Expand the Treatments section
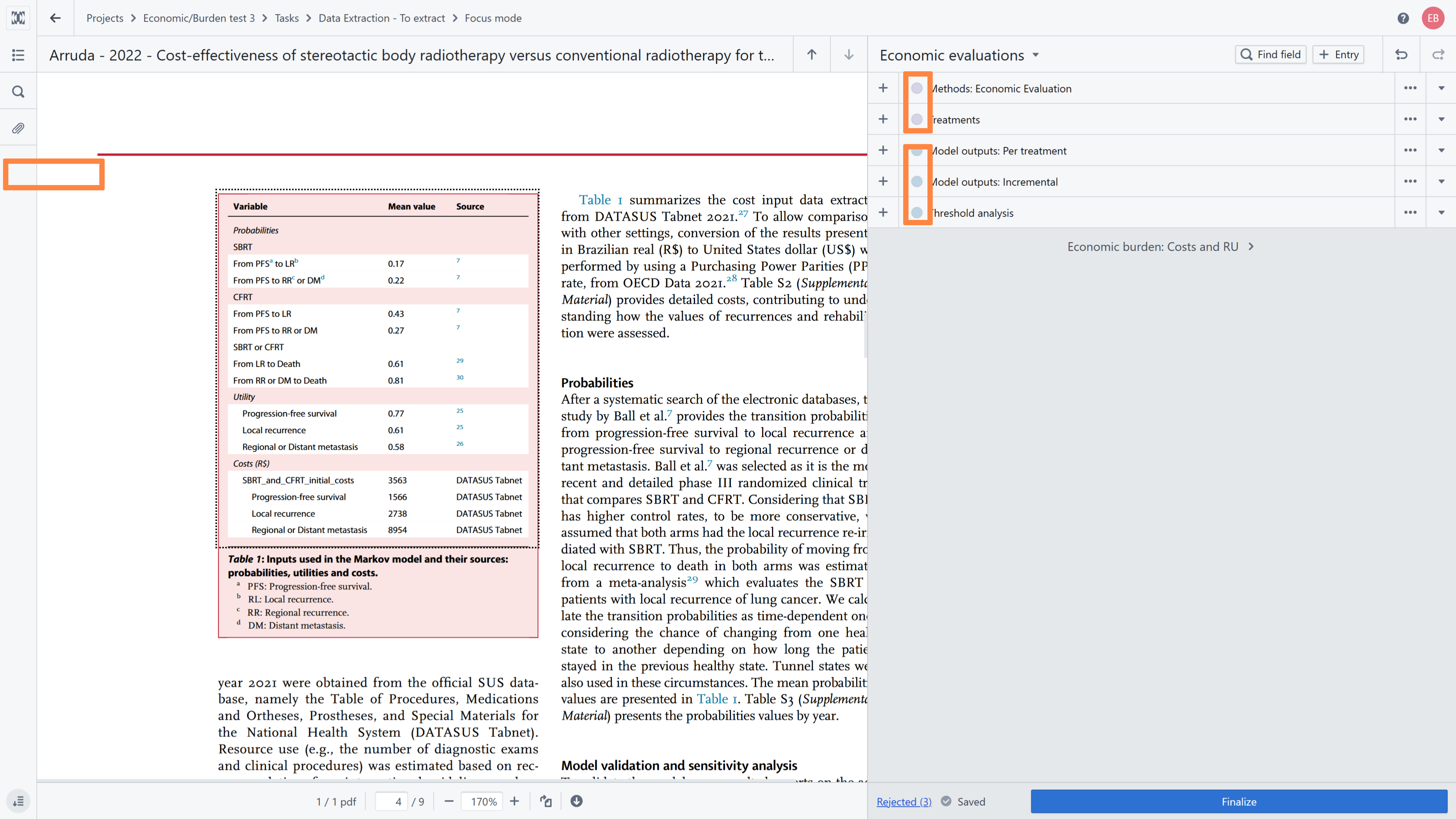This screenshot has width=1456, height=819. click(x=1441, y=119)
